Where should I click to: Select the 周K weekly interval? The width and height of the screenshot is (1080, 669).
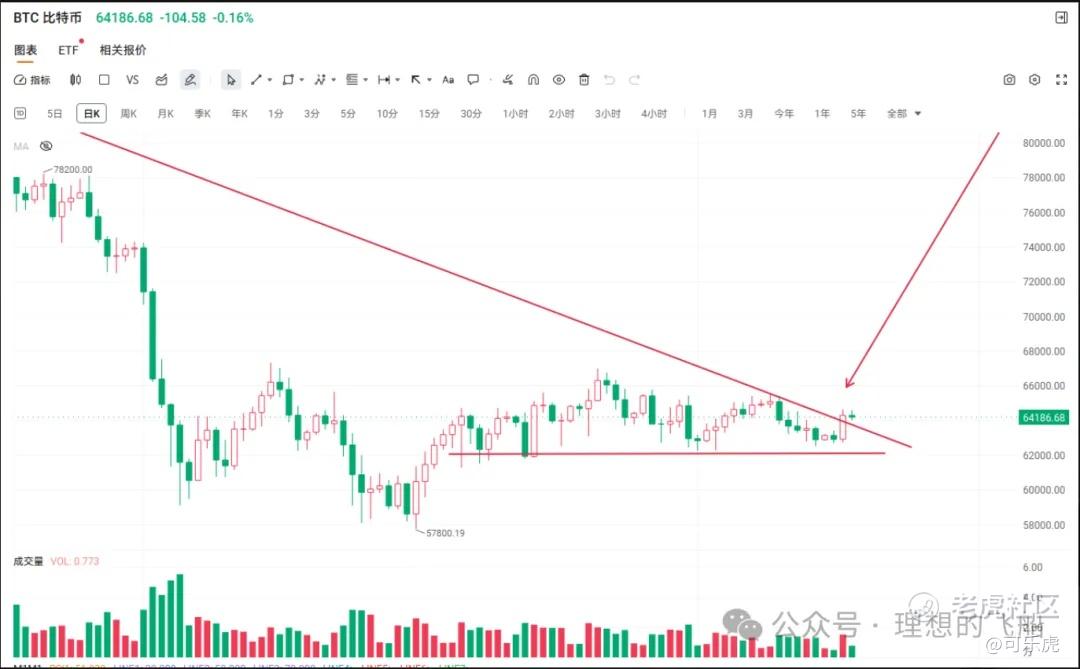129,114
